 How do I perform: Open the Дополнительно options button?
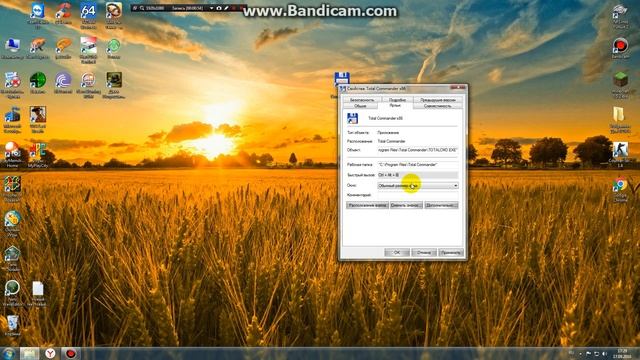[441, 205]
